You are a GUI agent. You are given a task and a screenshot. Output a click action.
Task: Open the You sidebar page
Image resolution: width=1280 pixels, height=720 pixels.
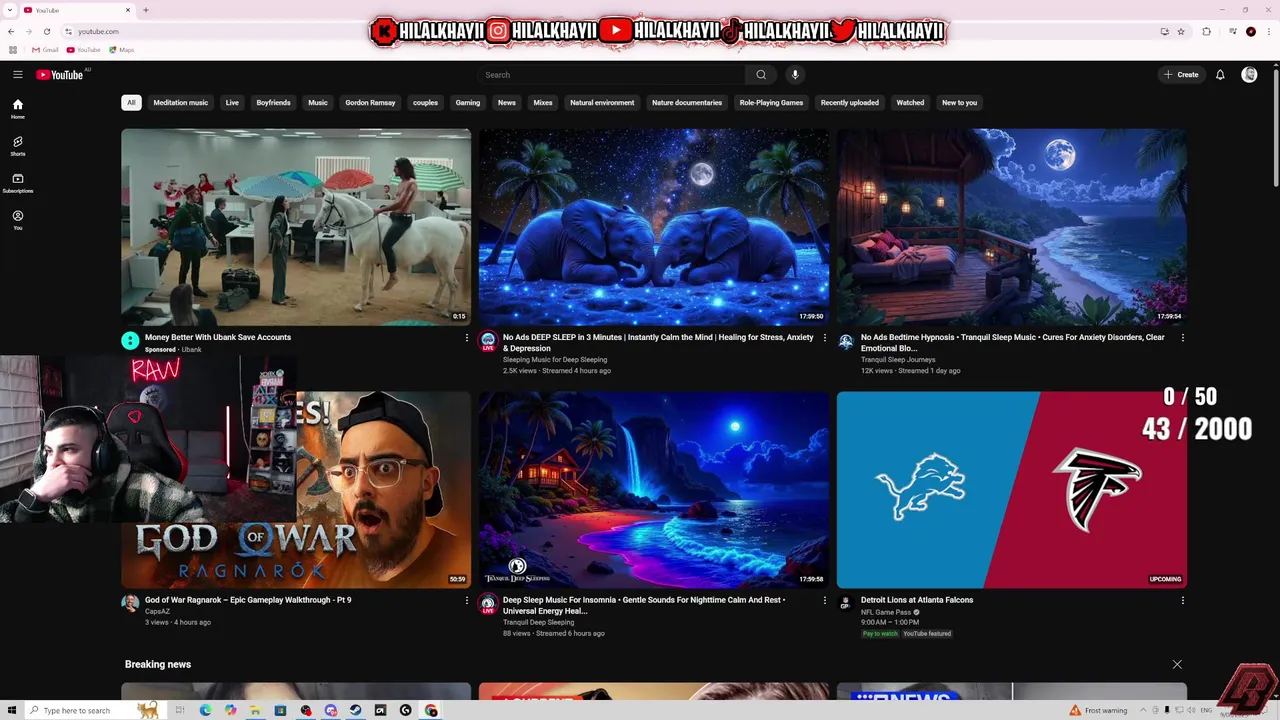tap(17, 220)
